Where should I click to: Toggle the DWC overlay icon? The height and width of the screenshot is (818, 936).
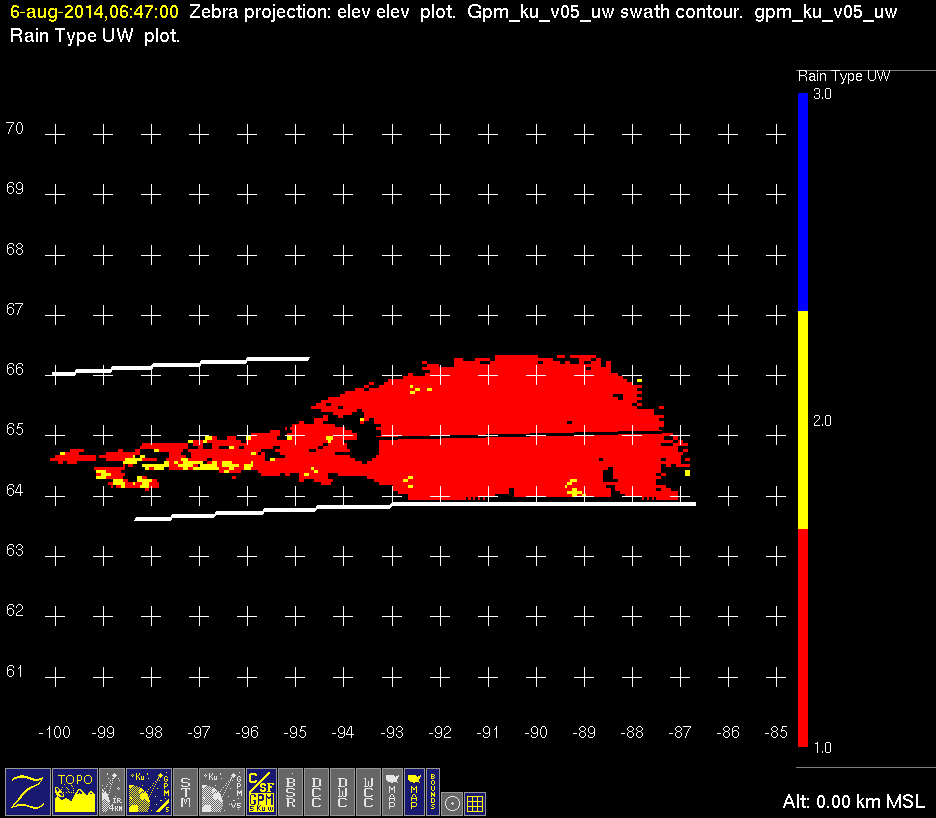pos(343,791)
